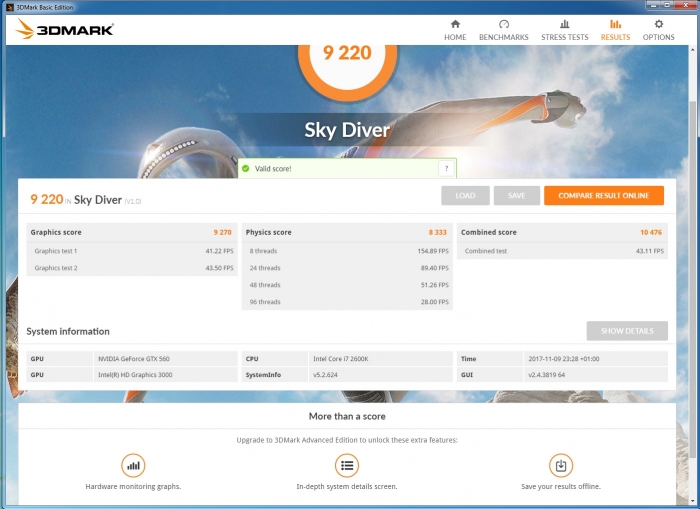Click the Combined test row
700x509 pixels.
(x=562, y=251)
